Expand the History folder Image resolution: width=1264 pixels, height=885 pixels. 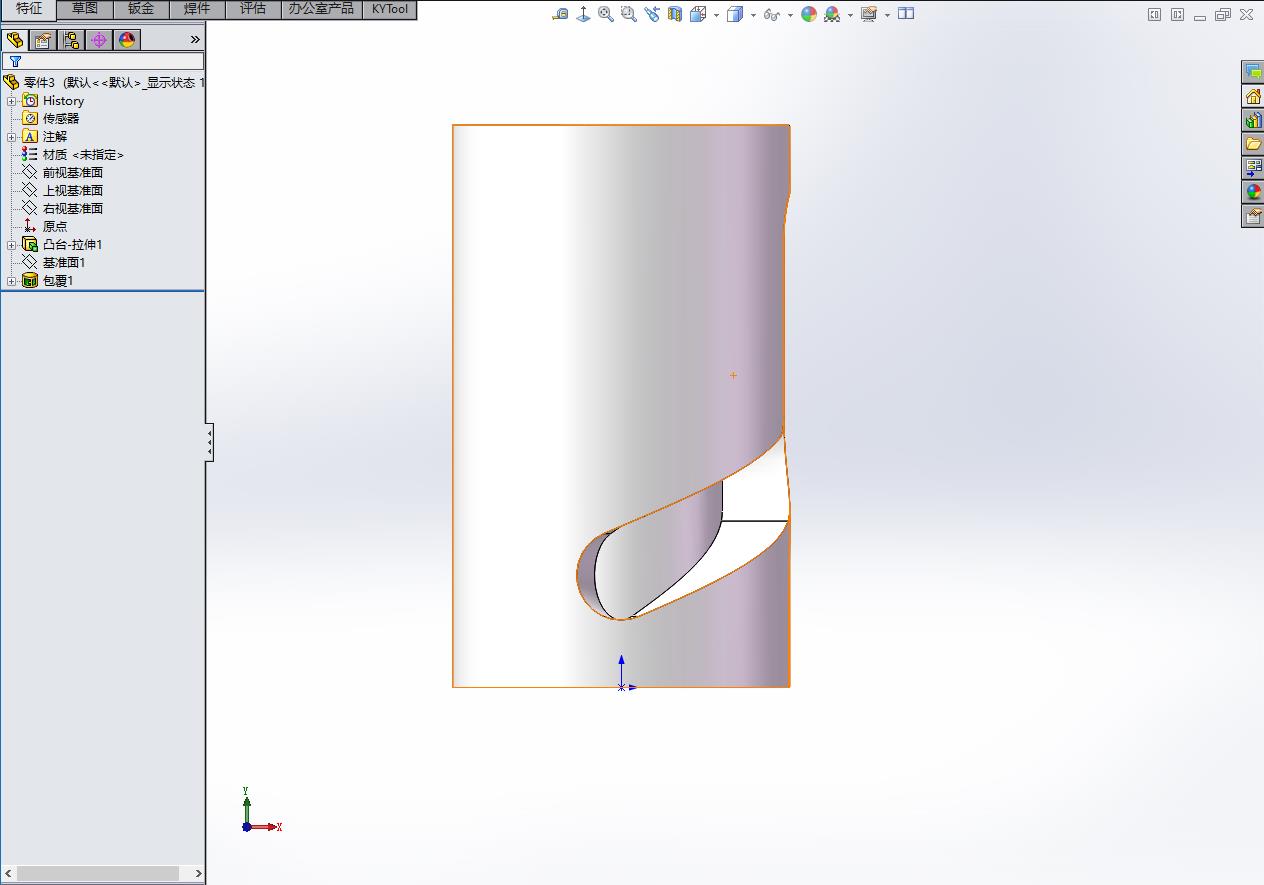11,101
